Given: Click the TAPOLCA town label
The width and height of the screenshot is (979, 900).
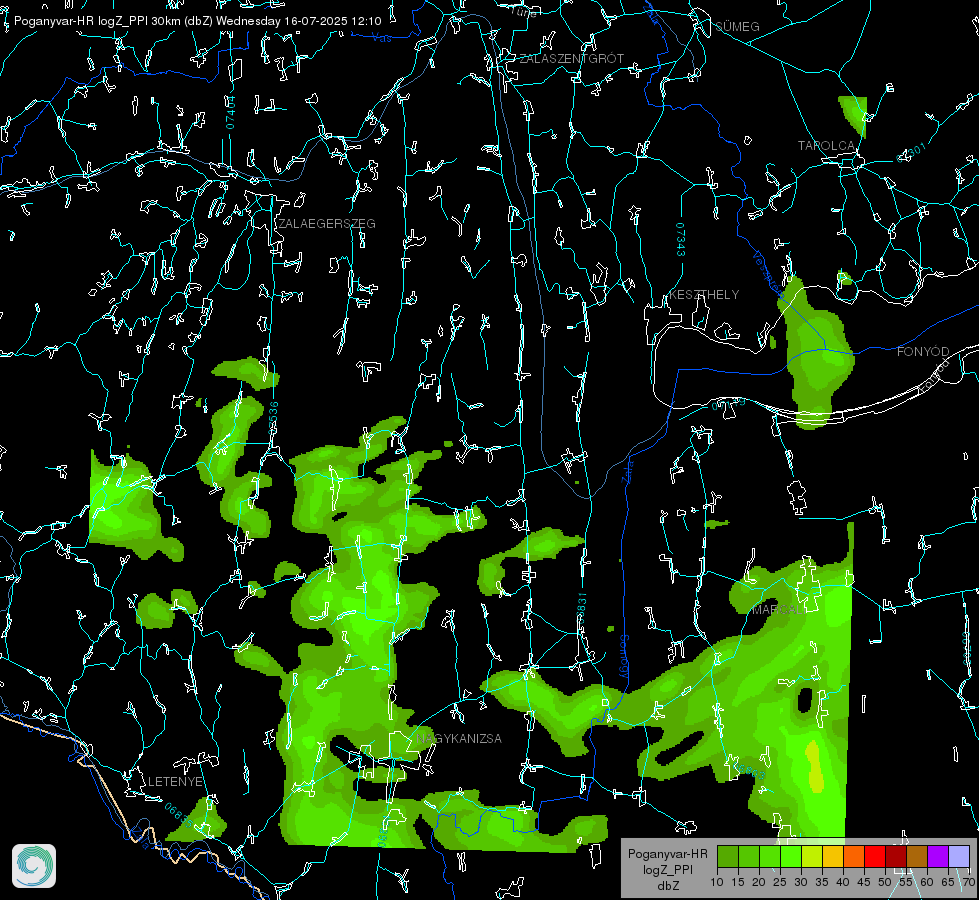Looking at the screenshot, I should click(826, 146).
